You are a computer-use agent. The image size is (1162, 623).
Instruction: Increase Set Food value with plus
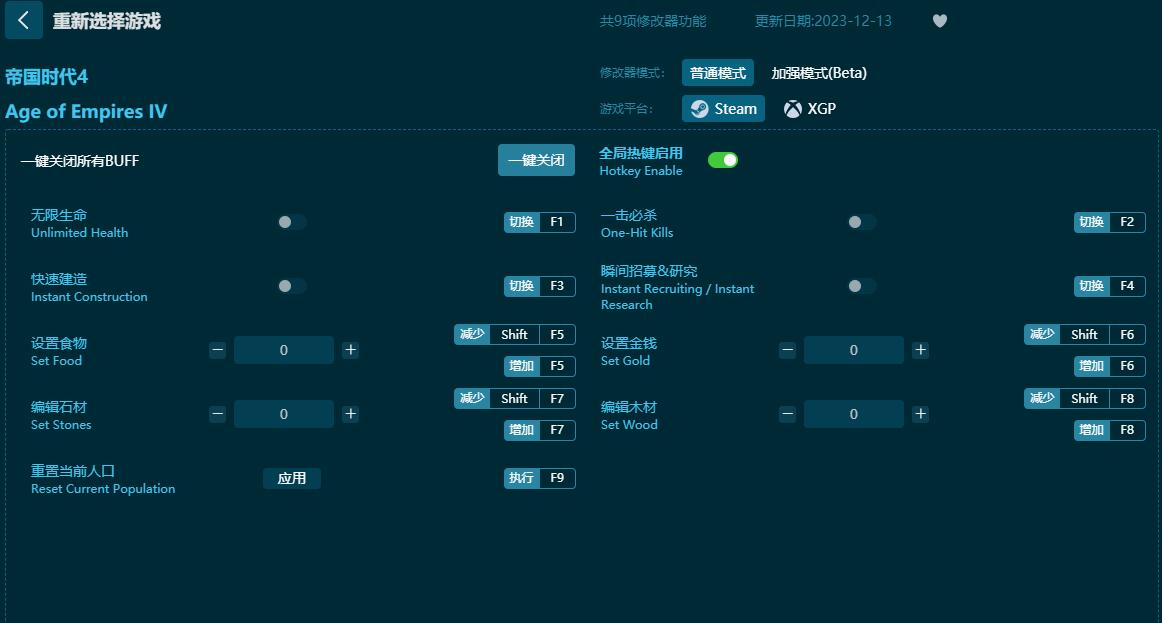point(351,350)
